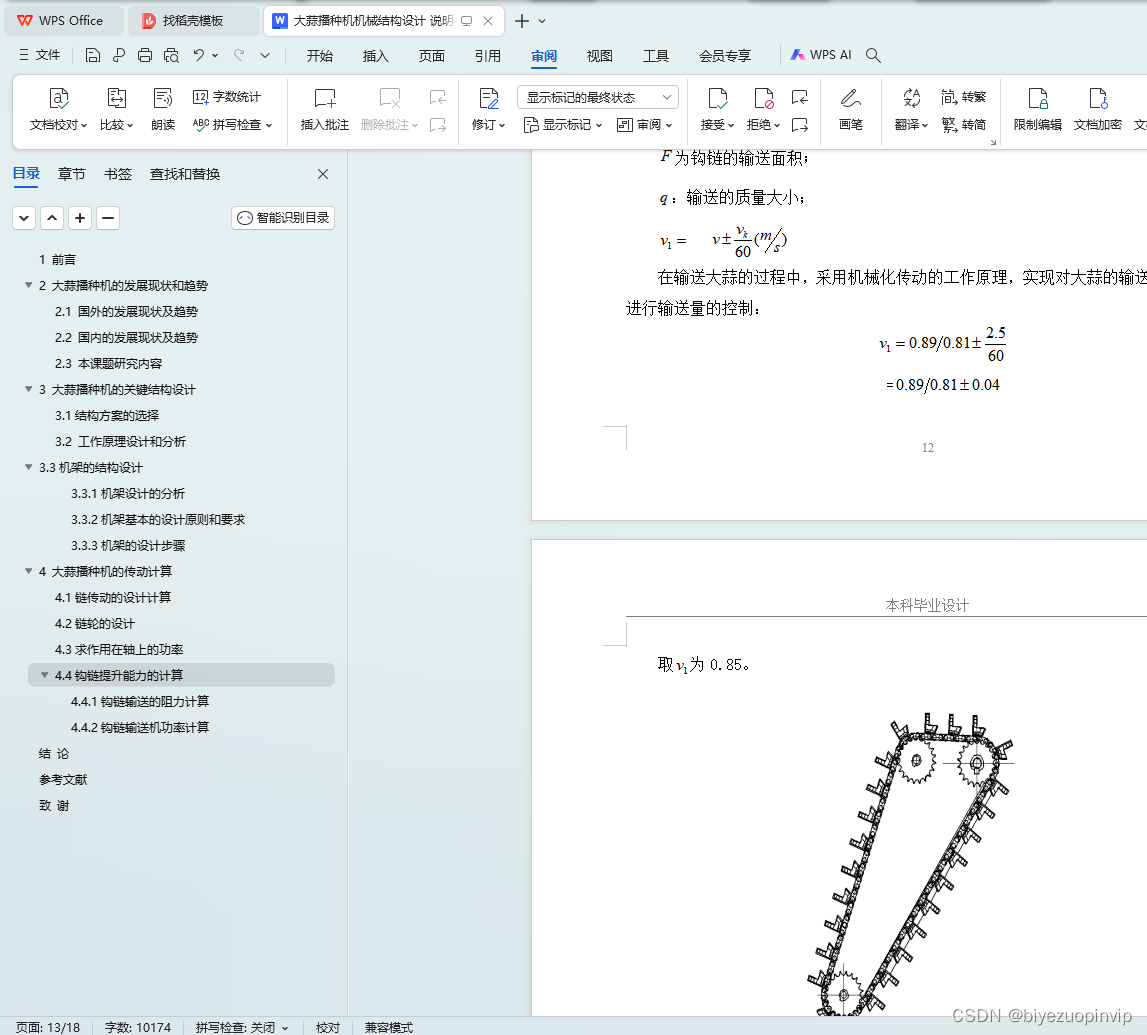Screen dimensions: 1147x1035
Task: Click expand-all plus button in outline
Action: click(x=80, y=218)
